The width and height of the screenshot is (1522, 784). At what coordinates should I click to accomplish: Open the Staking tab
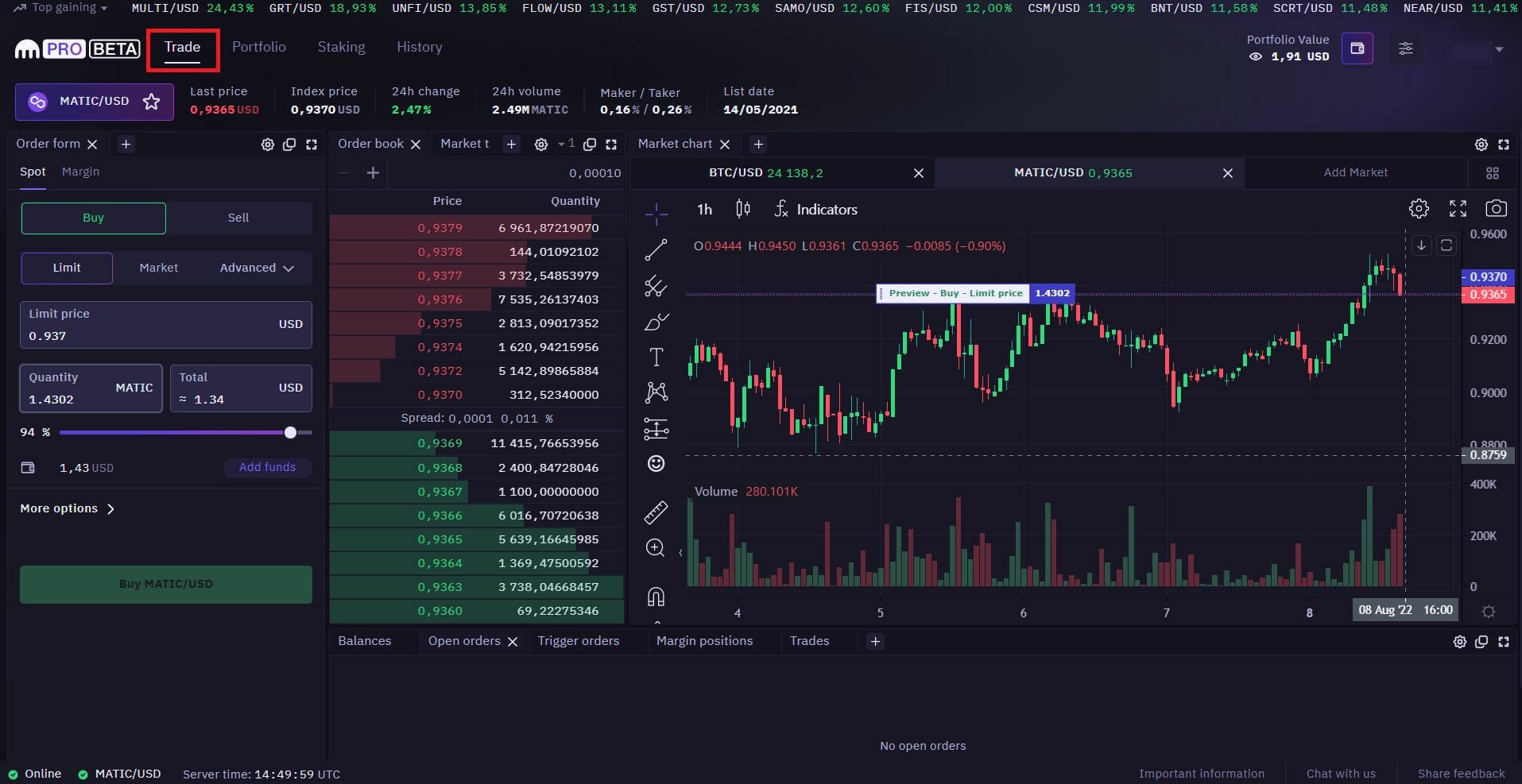pyautogui.click(x=342, y=47)
